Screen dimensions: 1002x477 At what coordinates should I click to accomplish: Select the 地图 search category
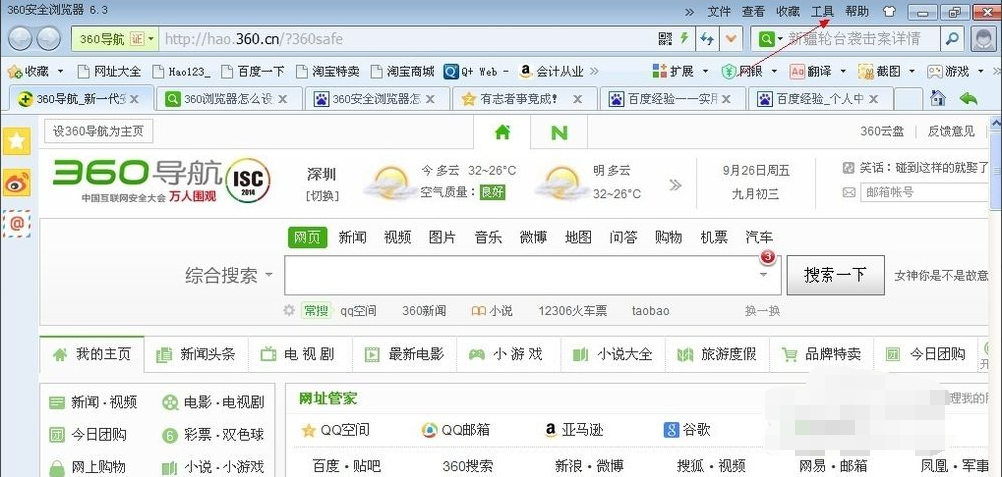pyautogui.click(x=578, y=237)
